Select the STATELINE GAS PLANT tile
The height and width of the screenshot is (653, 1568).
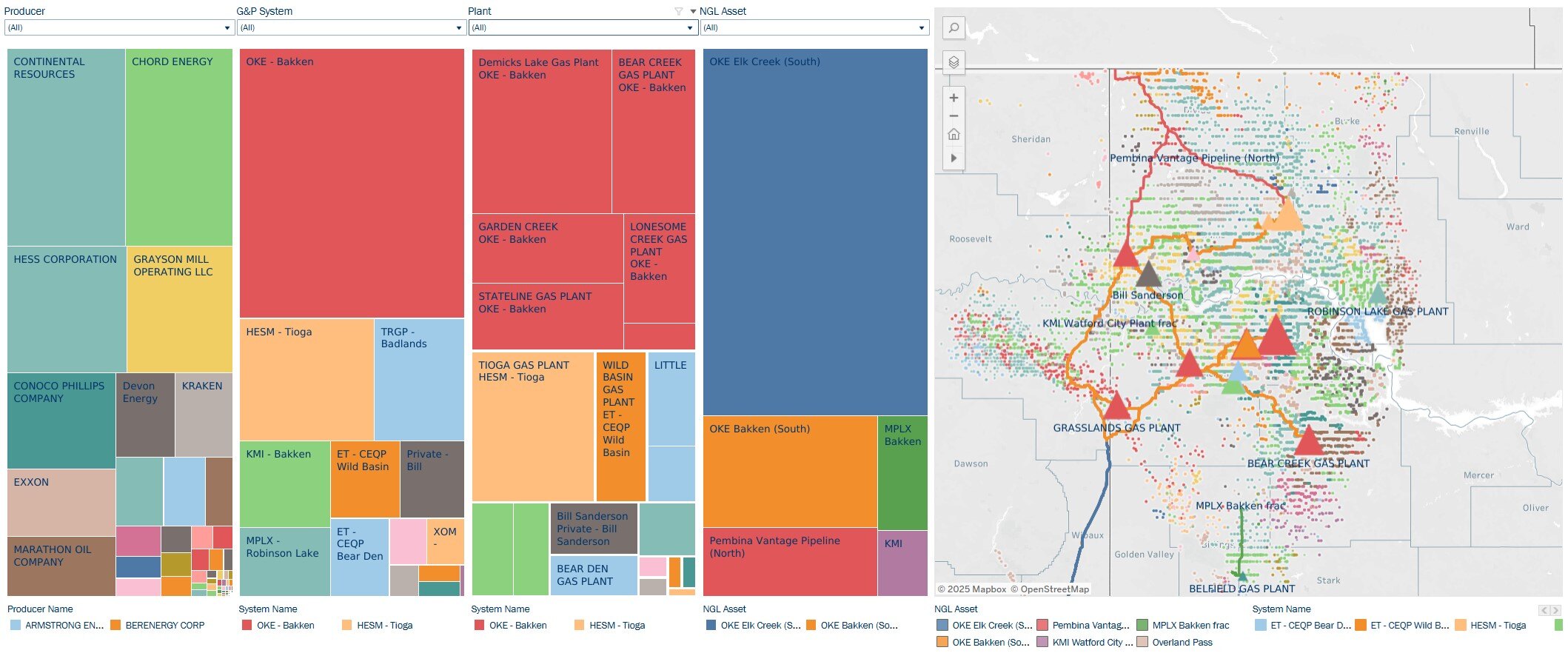click(548, 316)
